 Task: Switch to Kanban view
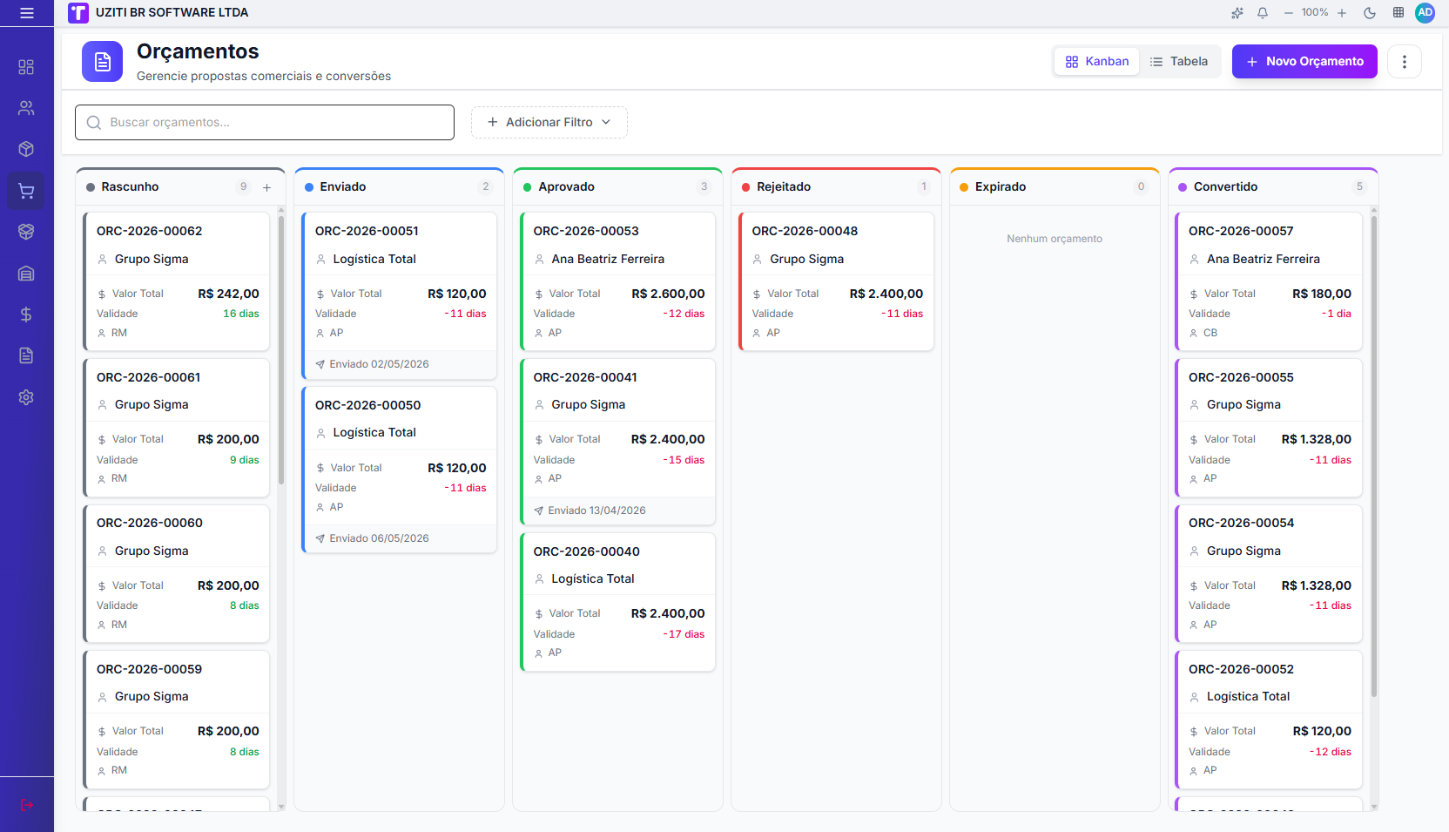1097,61
